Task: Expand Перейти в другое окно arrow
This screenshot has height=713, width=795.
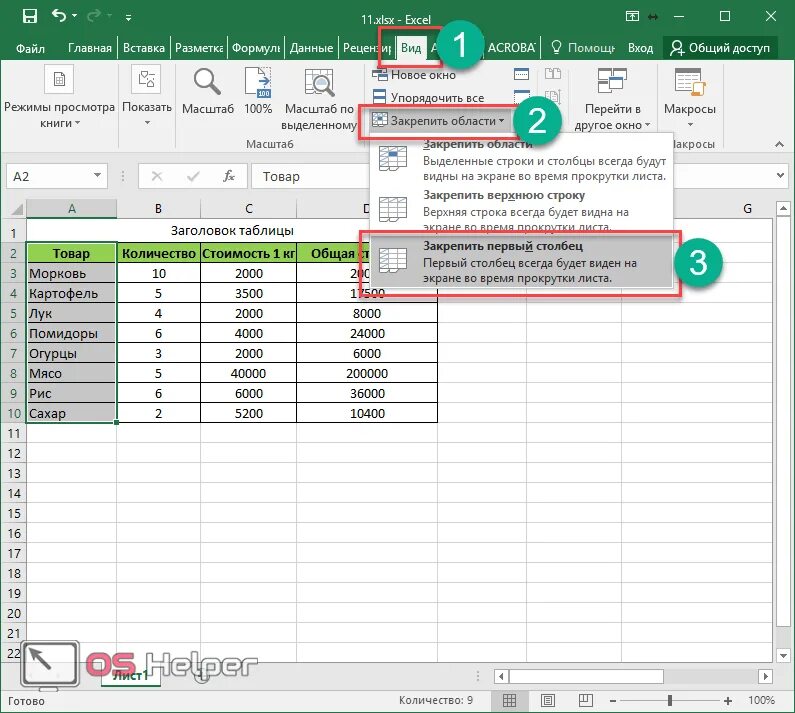Action: (x=647, y=125)
